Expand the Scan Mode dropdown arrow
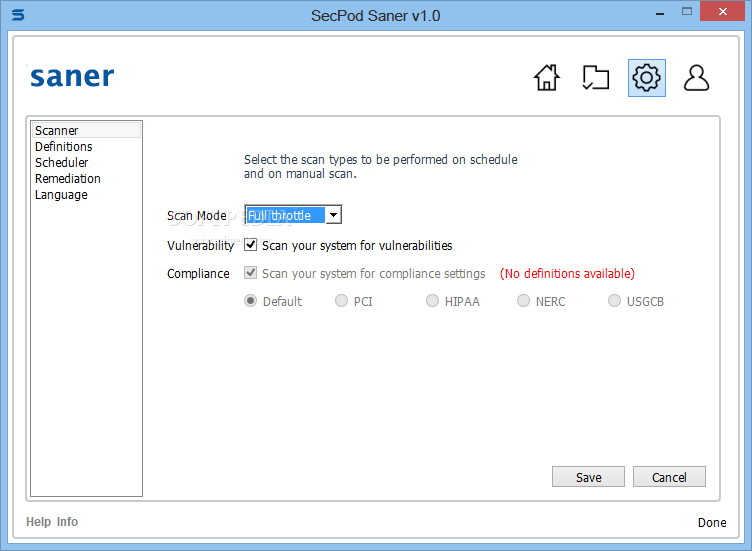This screenshot has height=551, width=752. (x=333, y=215)
